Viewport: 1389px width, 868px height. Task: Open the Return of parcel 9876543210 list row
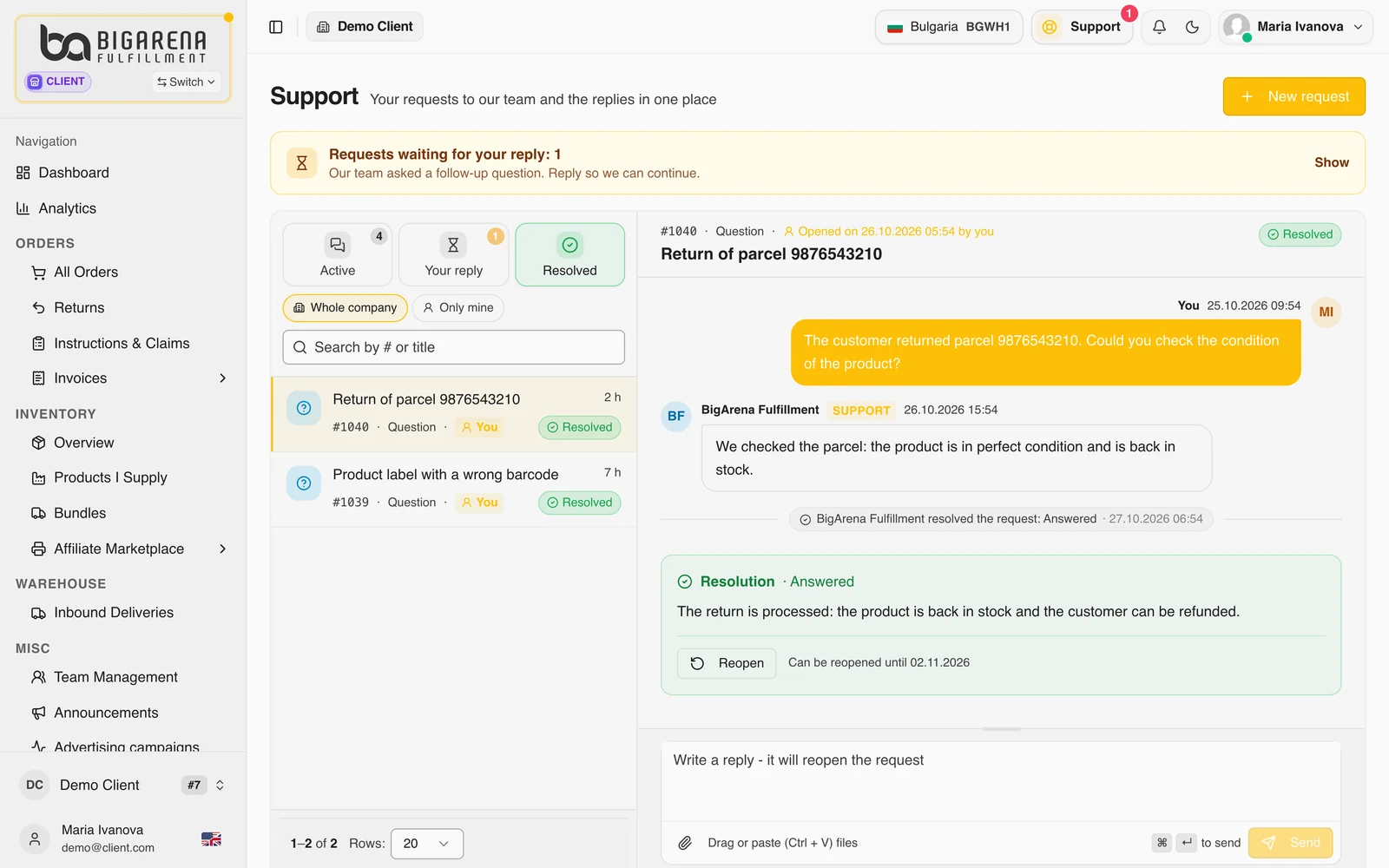454,414
